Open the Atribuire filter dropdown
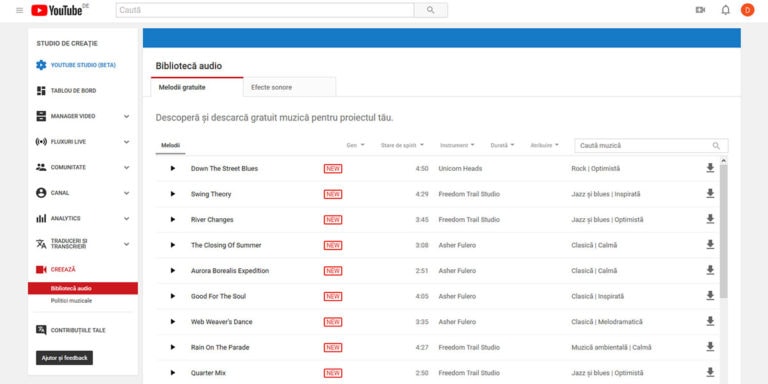This screenshot has width=768, height=384. click(x=545, y=145)
